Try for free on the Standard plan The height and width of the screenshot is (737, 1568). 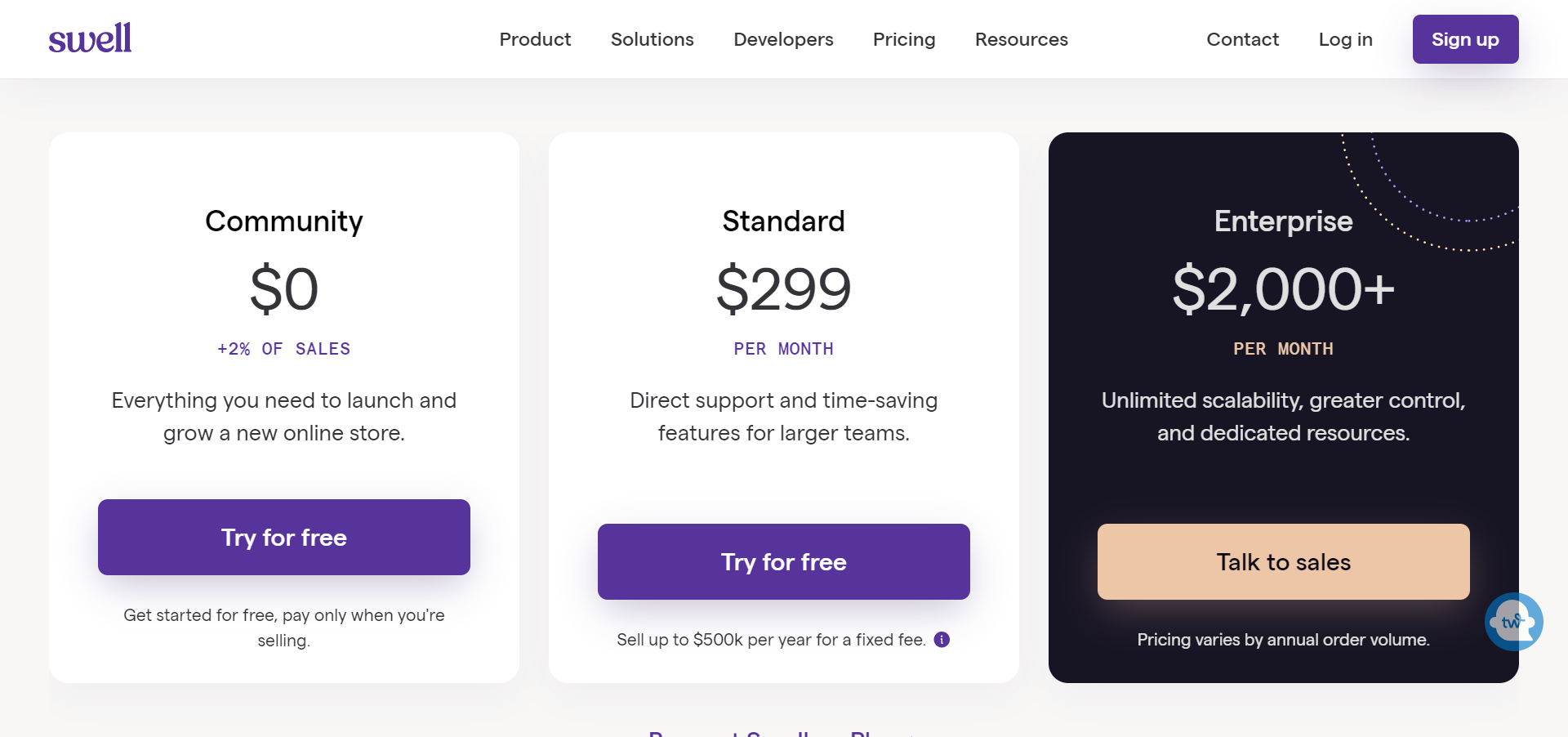[783, 561]
